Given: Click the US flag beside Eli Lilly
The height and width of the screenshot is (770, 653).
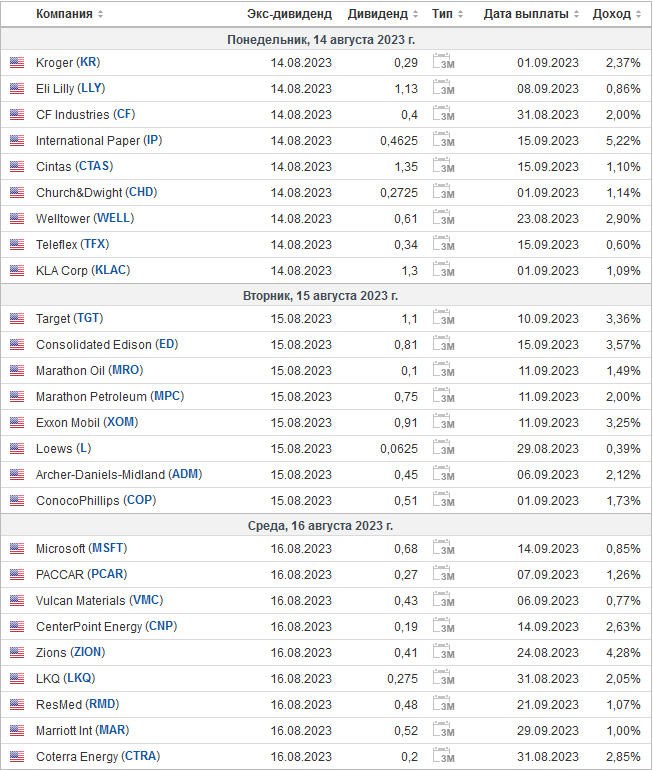Looking at the screenshot, I should pyautogui.click(x=17, y=88).
